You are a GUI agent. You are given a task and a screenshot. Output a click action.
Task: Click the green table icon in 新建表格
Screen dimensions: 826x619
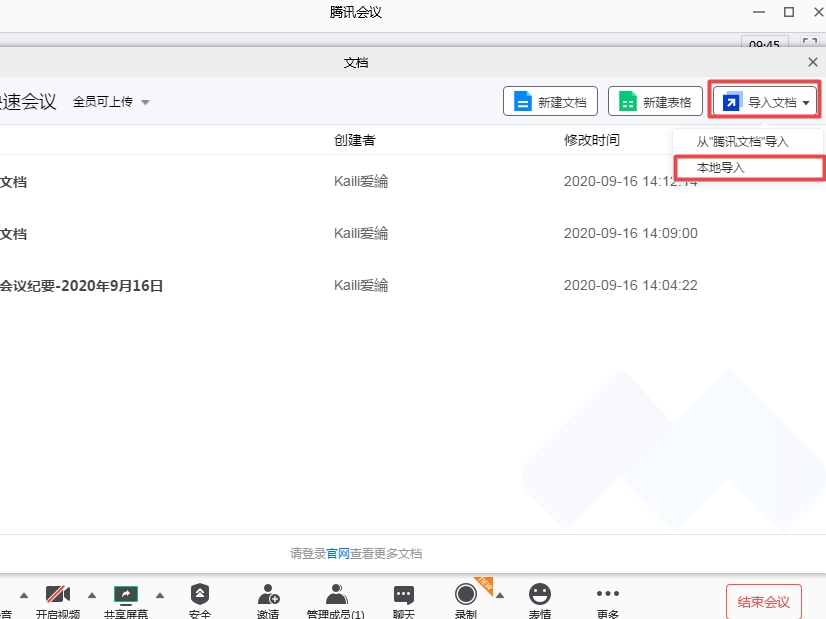[x=627, y=101]
